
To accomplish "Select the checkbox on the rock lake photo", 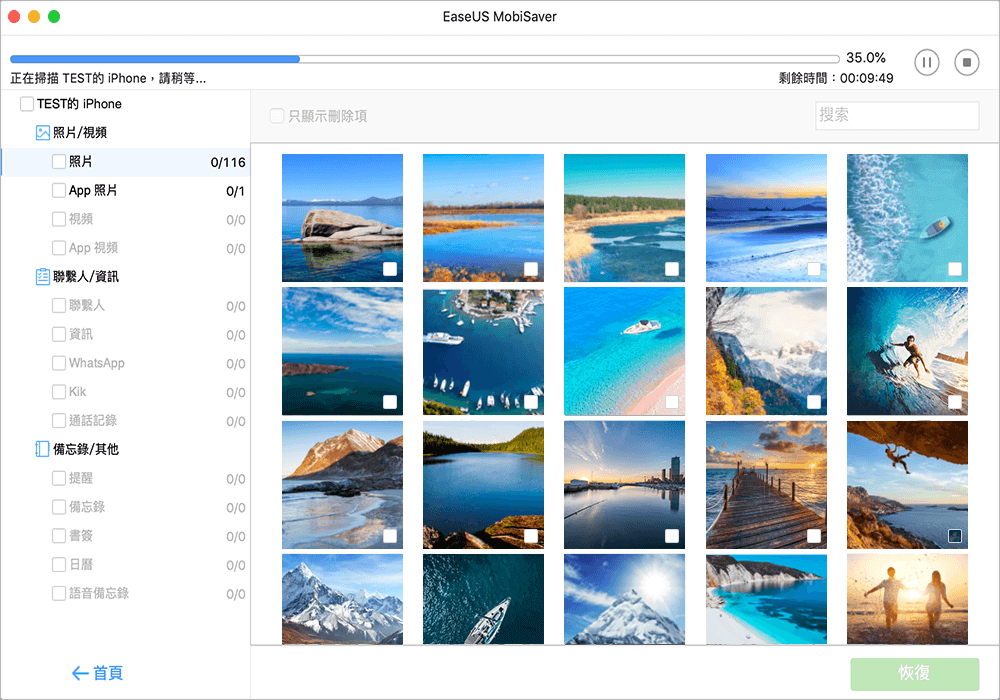I will tap(390, 268).
